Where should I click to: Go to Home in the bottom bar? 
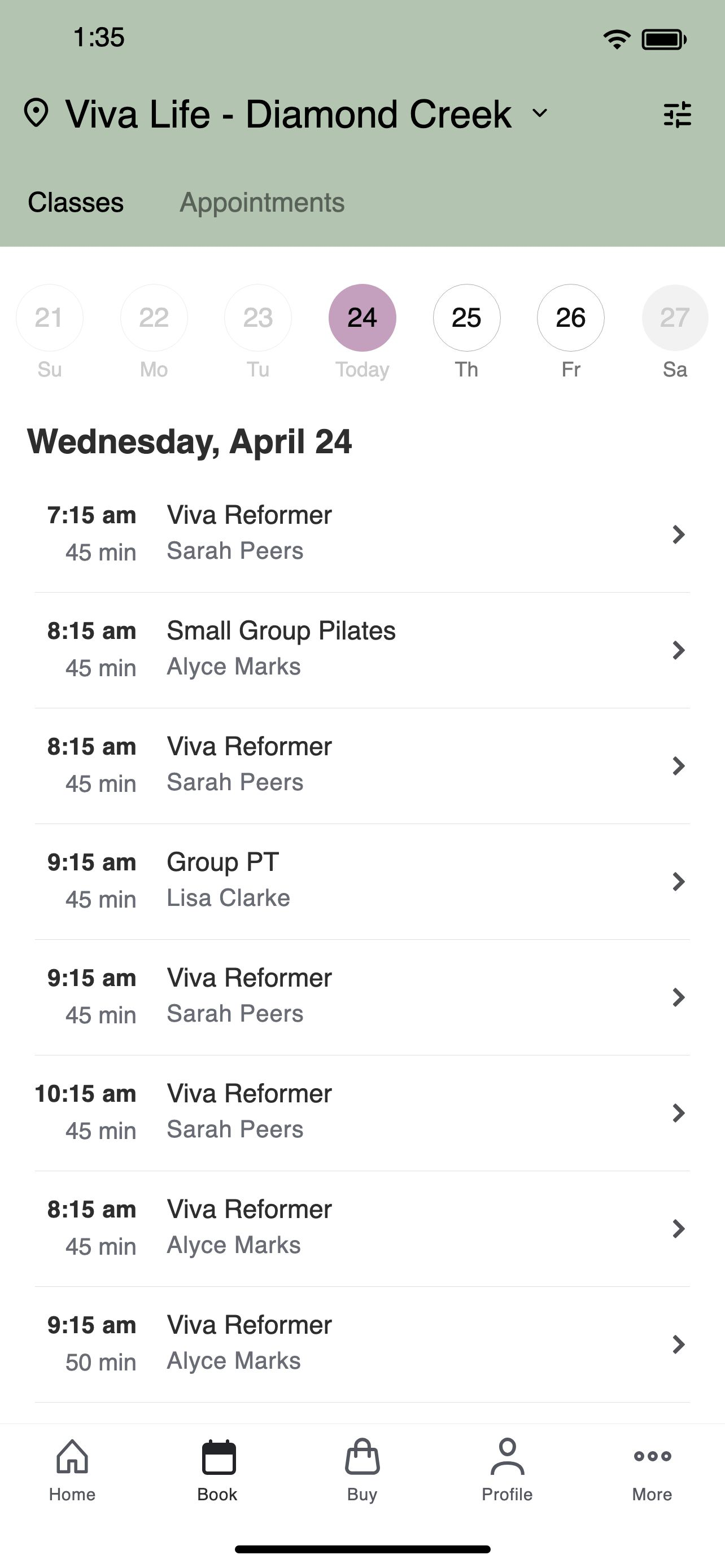tap(72, 1470)
